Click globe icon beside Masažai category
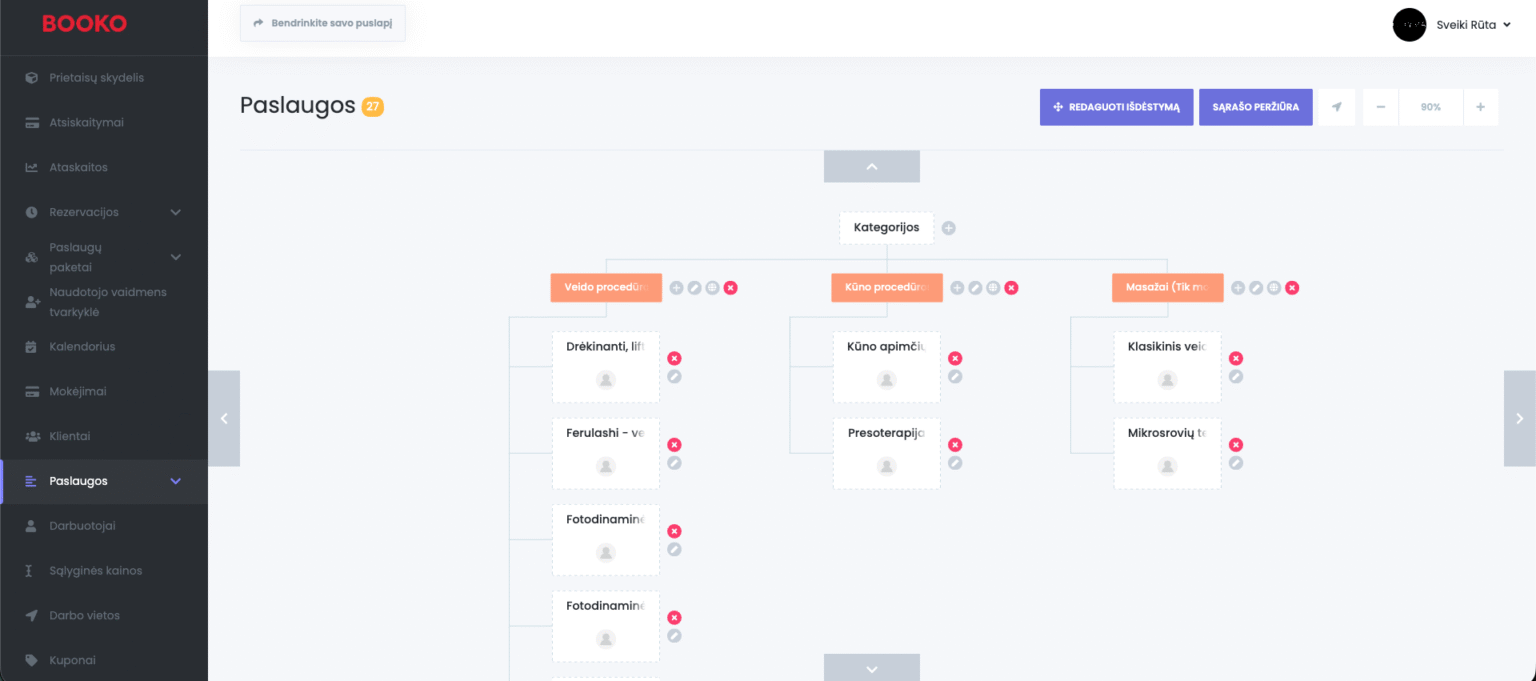Viewport: 1536px width, 681px height. [x=1274, y=288]
